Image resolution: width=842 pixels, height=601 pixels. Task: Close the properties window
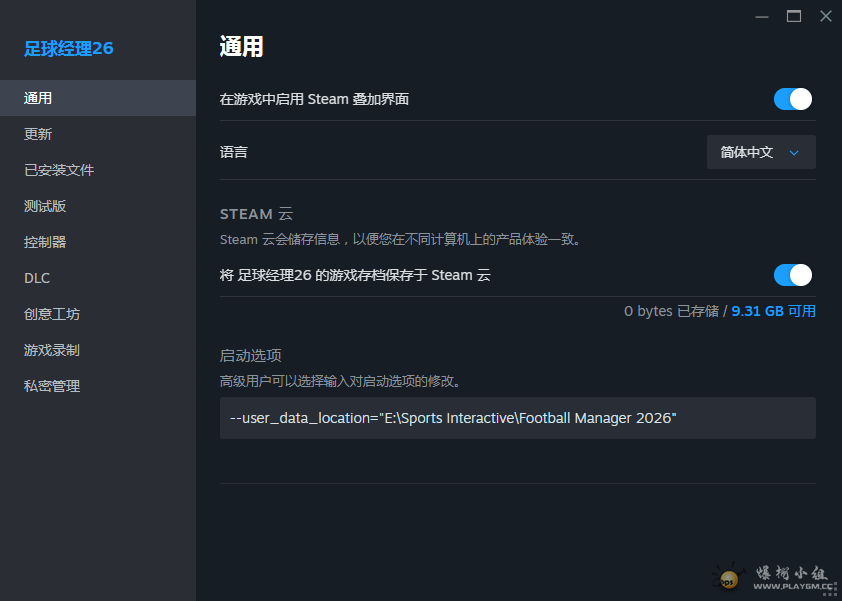point(825,16)
